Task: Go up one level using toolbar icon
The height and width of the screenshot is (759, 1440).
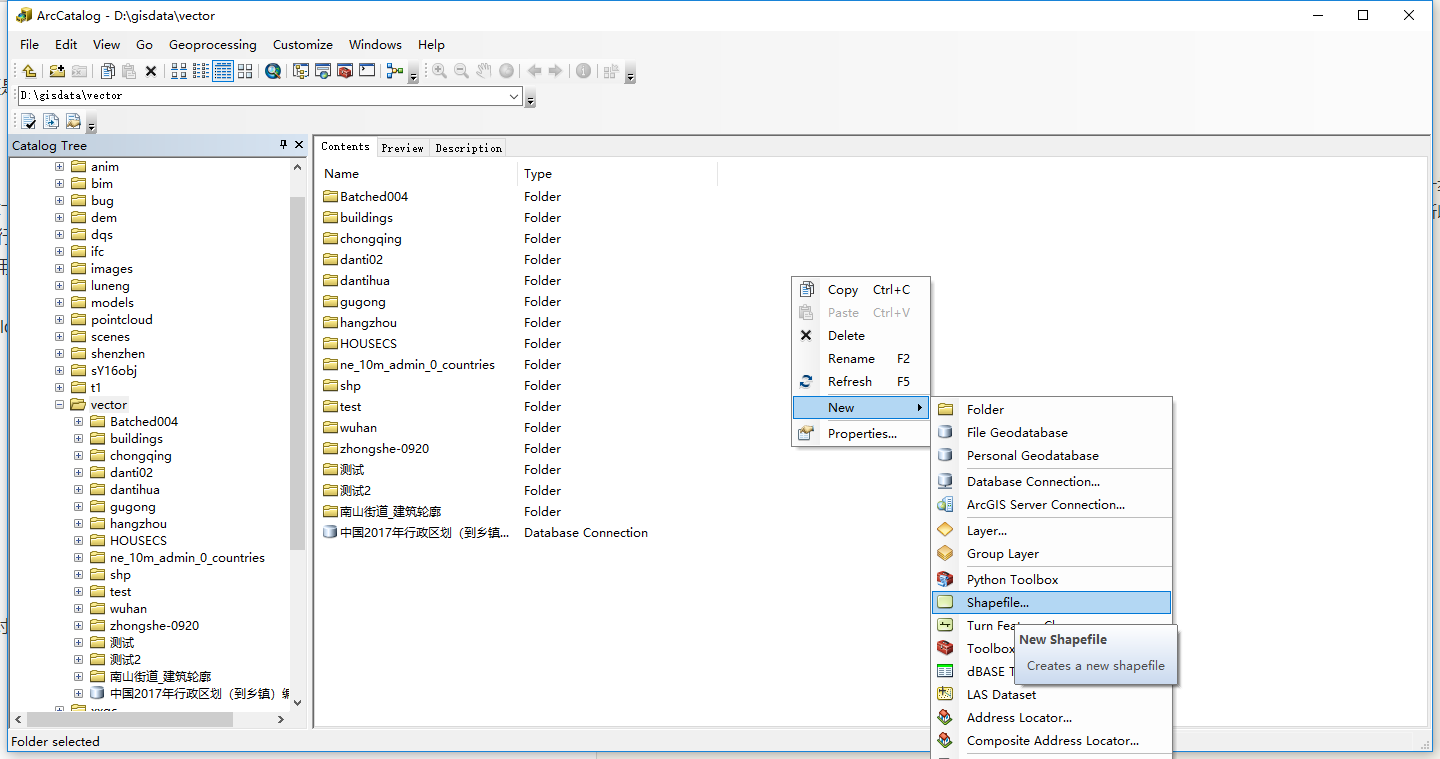Action: (30, 71)
